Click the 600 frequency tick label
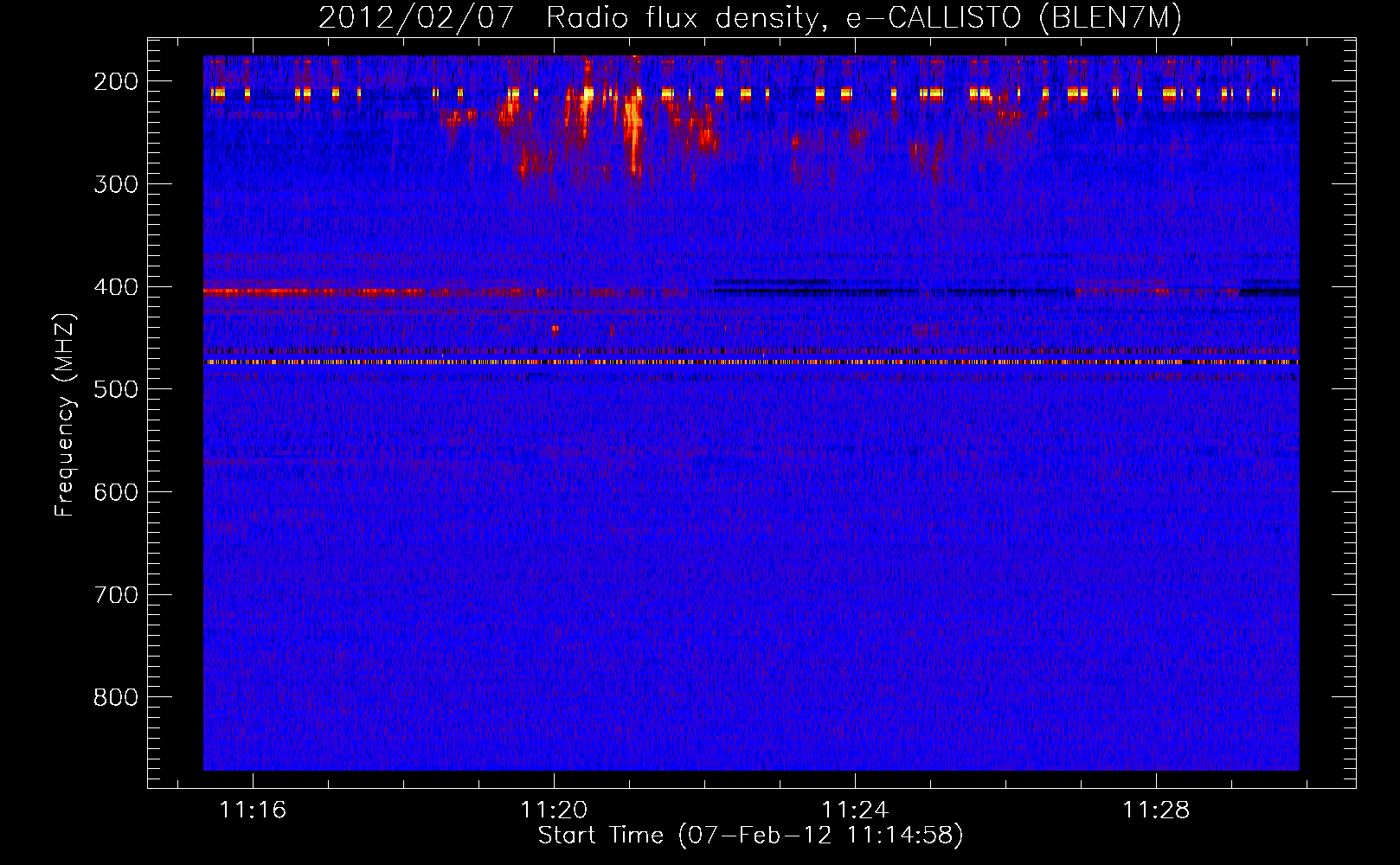 tap(116, 492)
